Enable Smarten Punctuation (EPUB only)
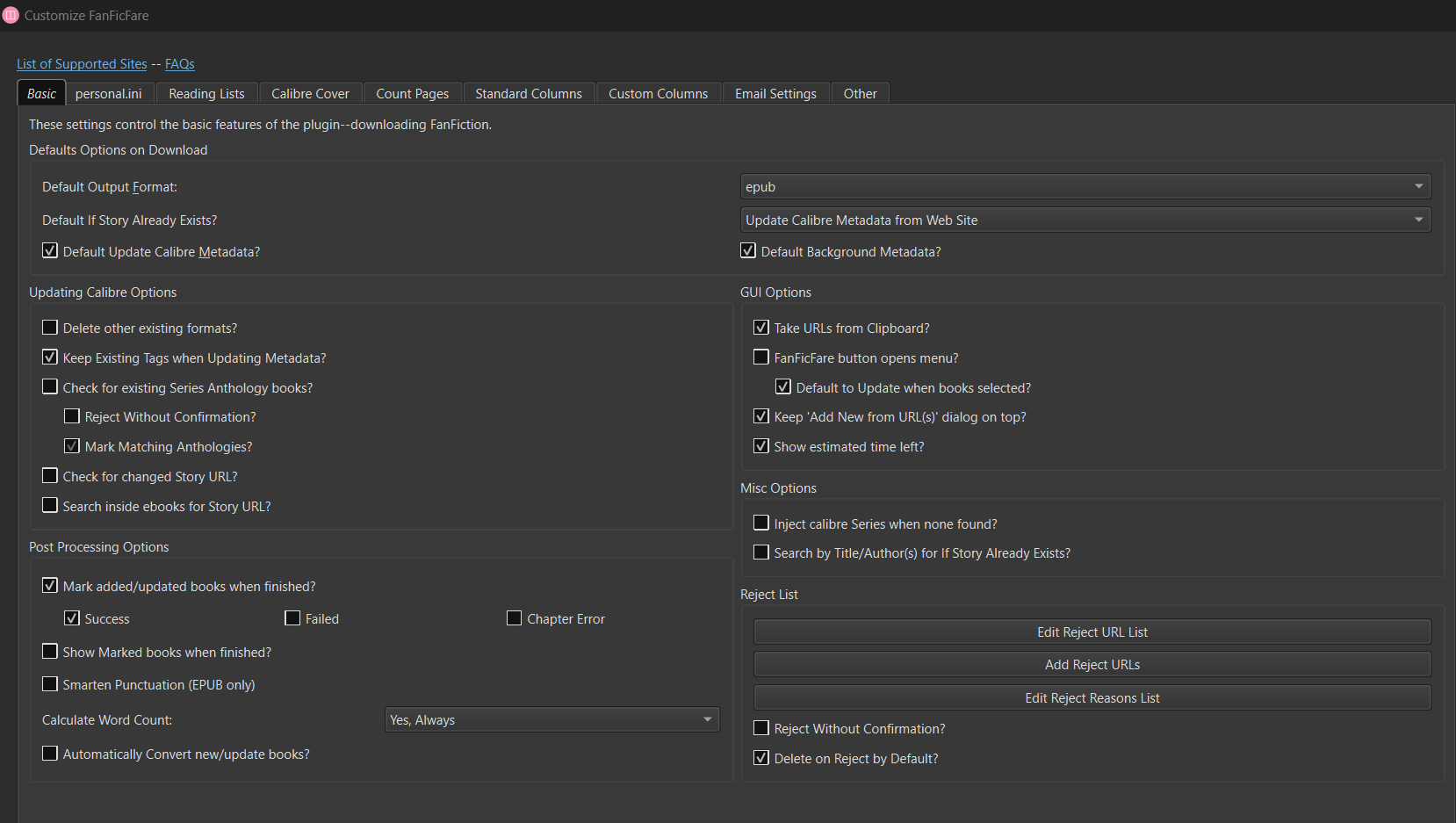The height and width of the screenshot is (823, 1456). tap(50, 684)
